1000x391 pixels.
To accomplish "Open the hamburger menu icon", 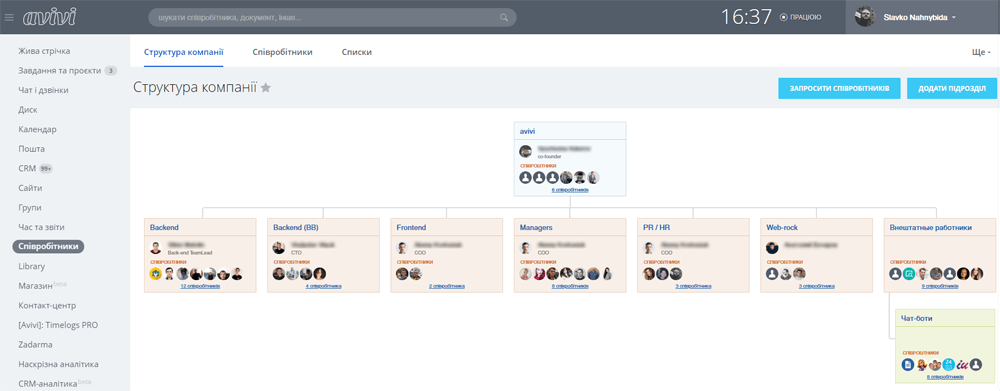I will coord(9,17).
